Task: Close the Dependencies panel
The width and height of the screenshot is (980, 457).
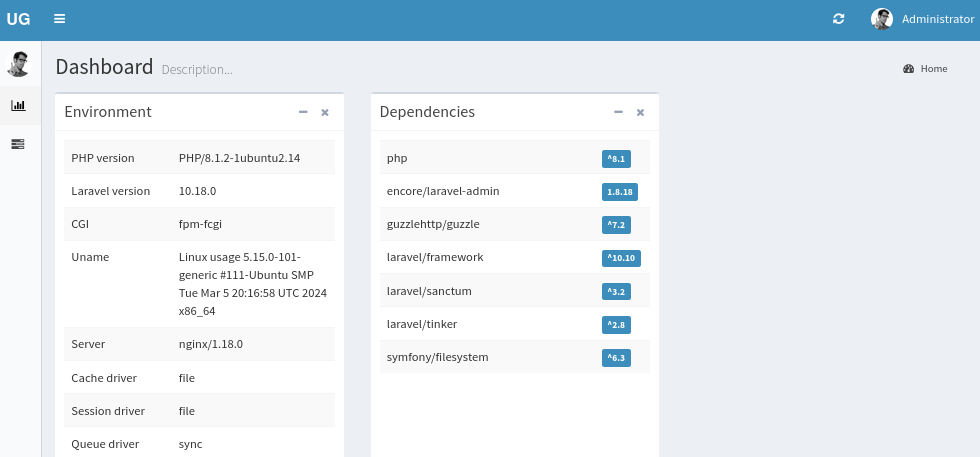Action: point(640,113)
